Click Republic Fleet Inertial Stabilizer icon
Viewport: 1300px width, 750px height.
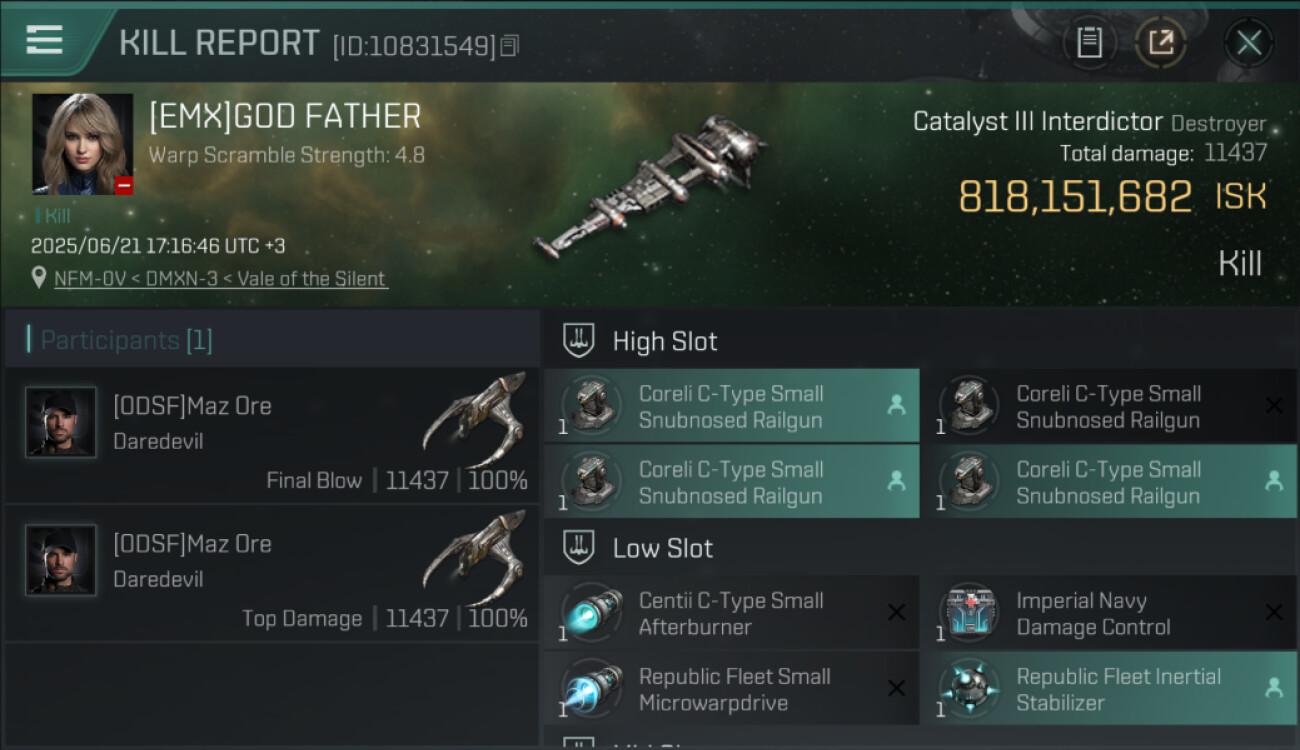(969, 689)
